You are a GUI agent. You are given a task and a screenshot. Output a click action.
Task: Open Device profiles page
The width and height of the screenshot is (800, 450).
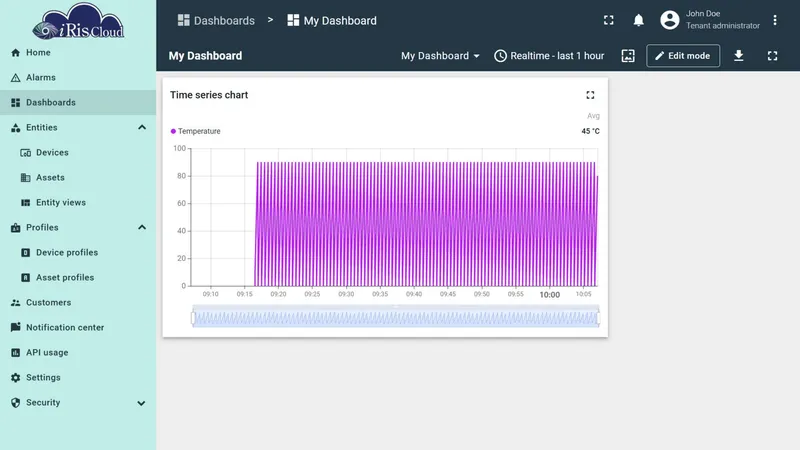click(78, 253)
